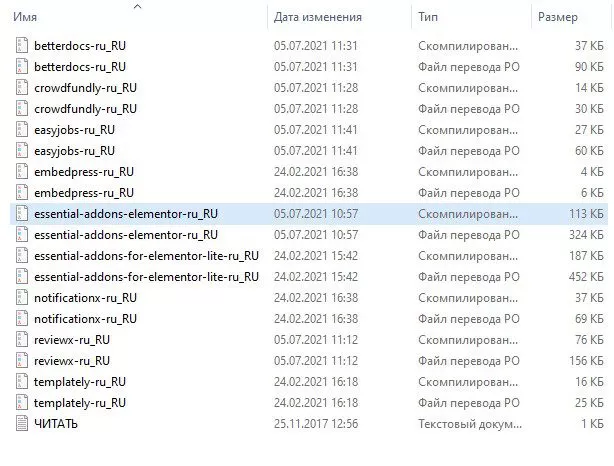Screen dimensions: 614x466
Task: Select the 76 КБ reviewx-ru_RU file name
Action: 71,340
